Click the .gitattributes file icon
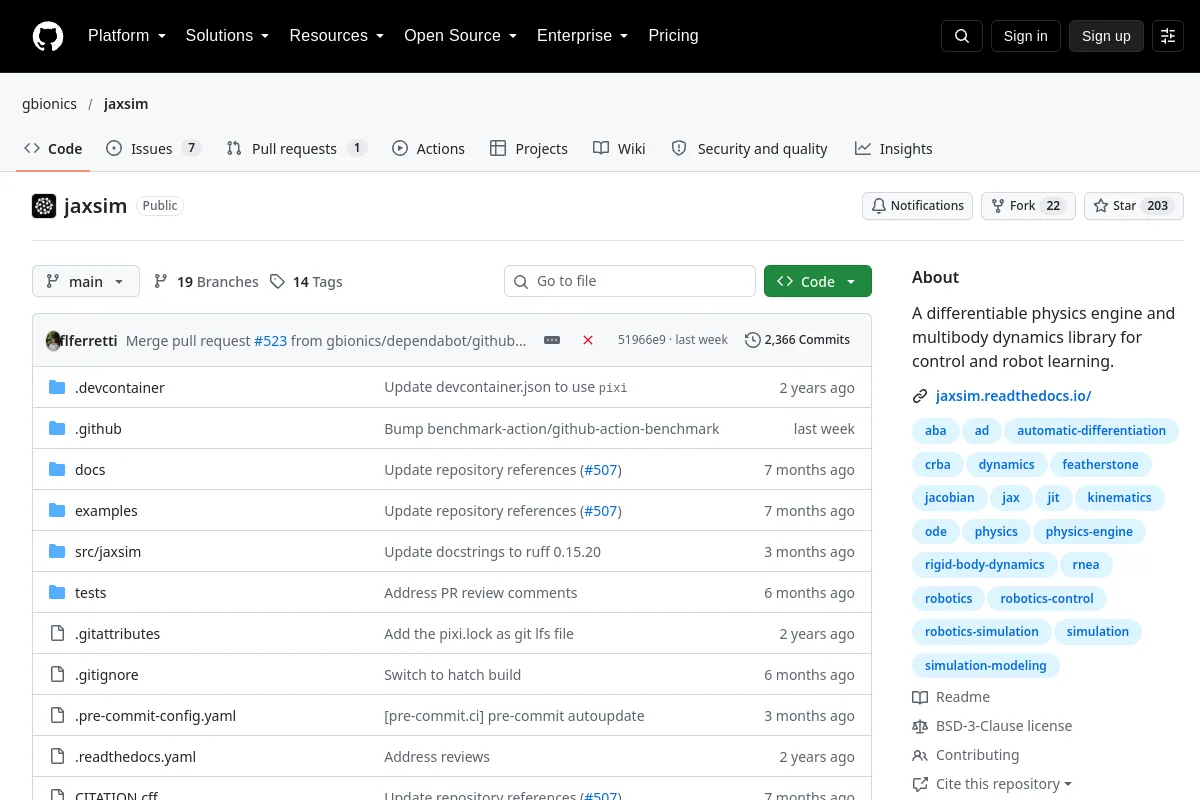The image size is (1200, 800). pos(57,633)
